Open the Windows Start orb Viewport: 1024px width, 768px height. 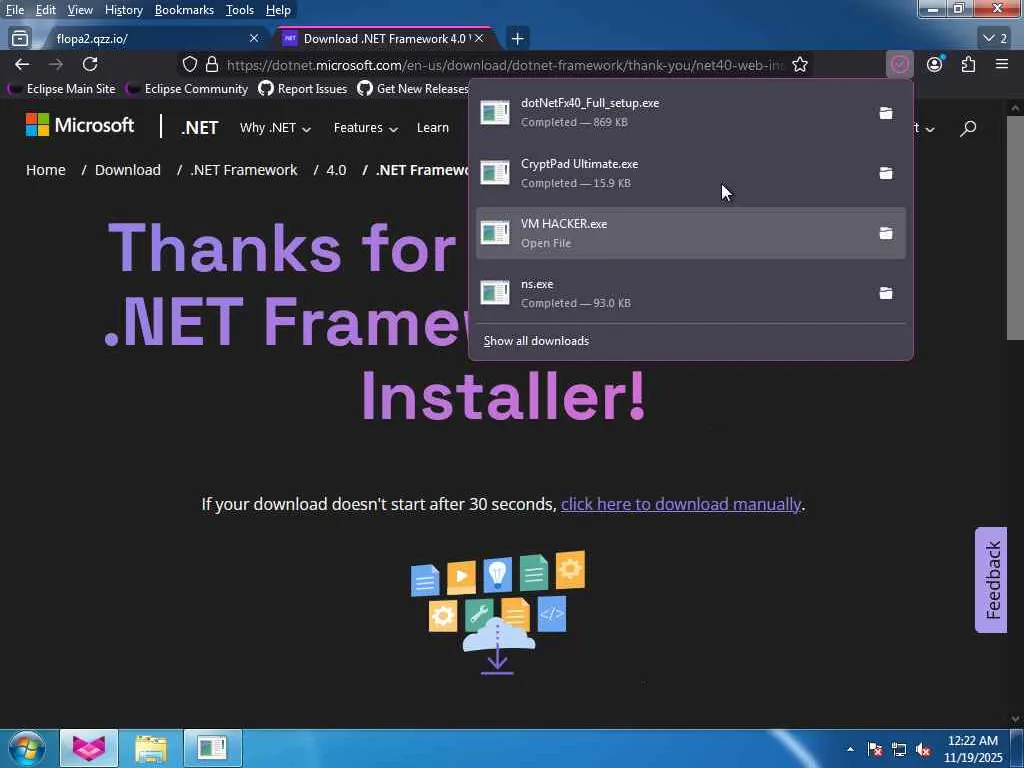point(26,748)
